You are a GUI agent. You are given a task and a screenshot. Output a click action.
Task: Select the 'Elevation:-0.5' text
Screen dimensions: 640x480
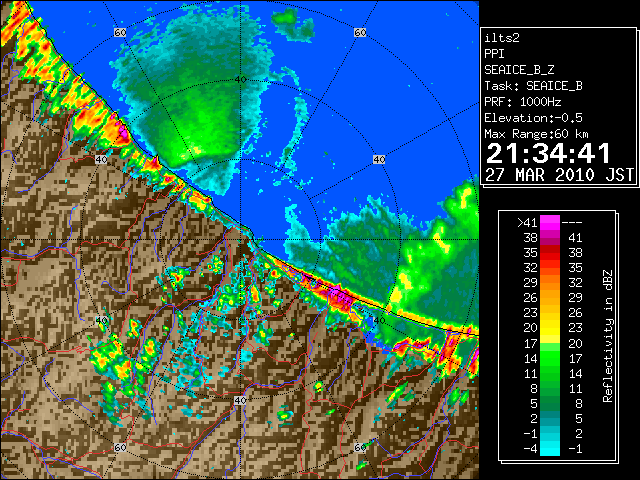point(533,118)
